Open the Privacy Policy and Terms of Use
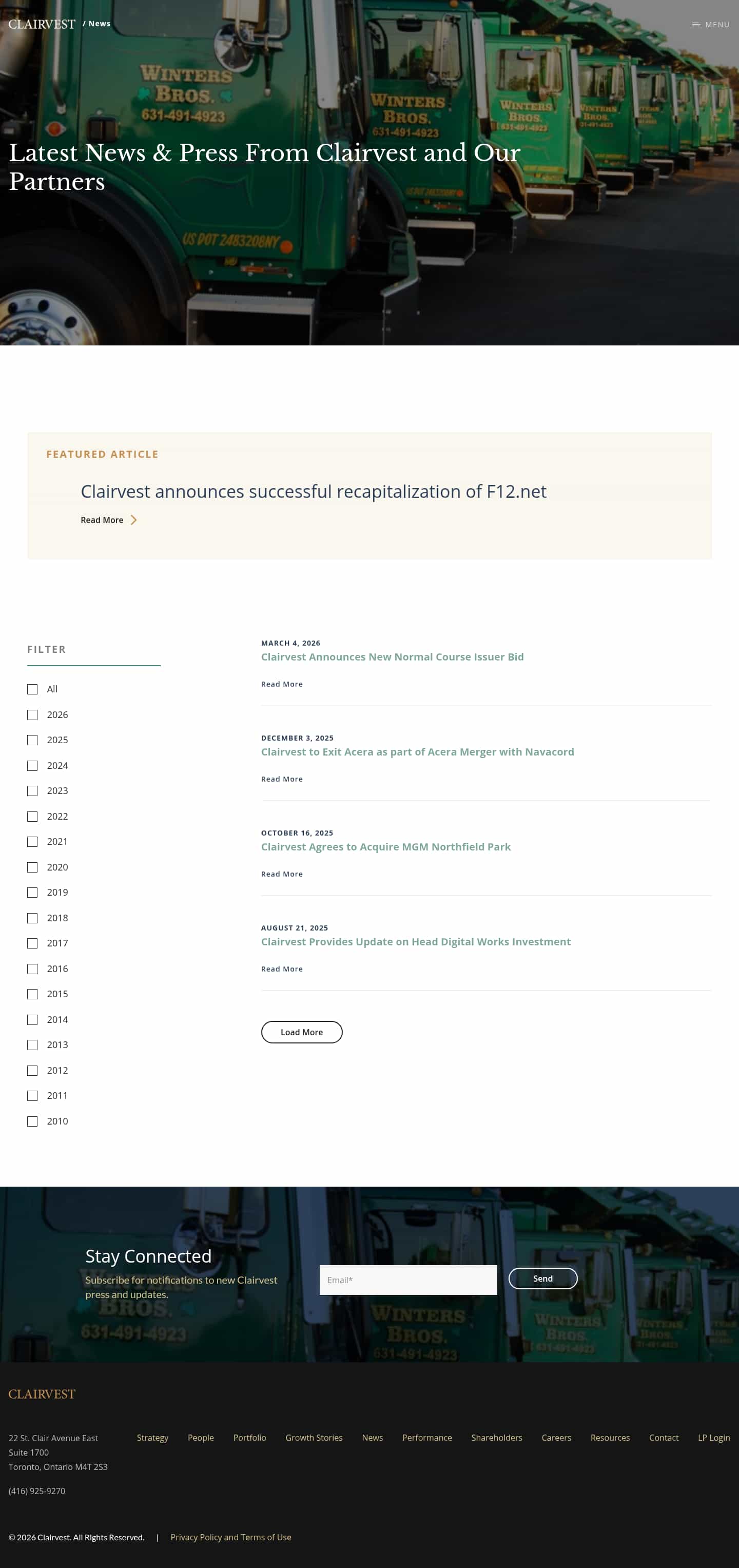The image size is (739, 1568). point(231,1537)
